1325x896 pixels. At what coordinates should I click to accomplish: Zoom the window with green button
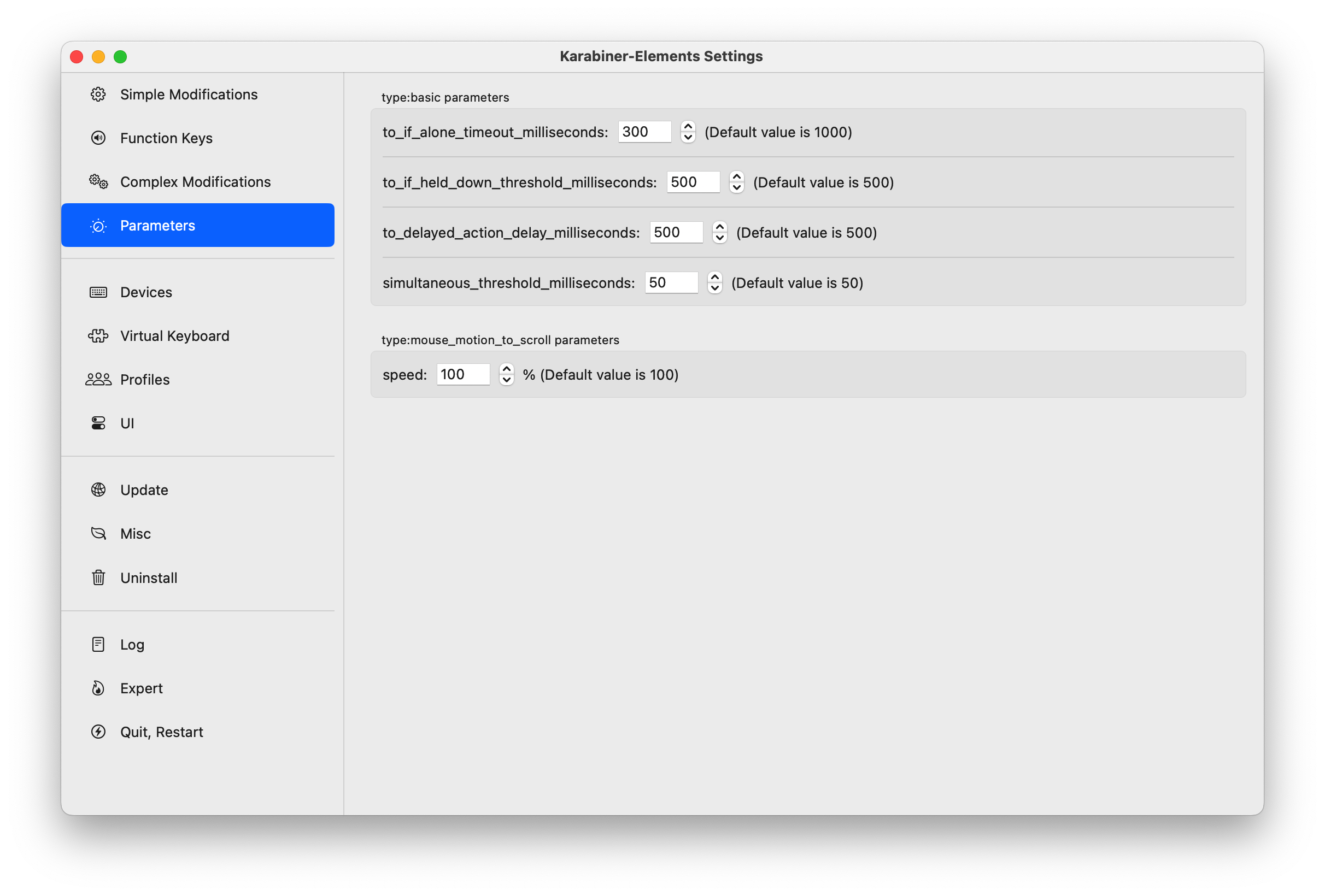click(120, 57)
